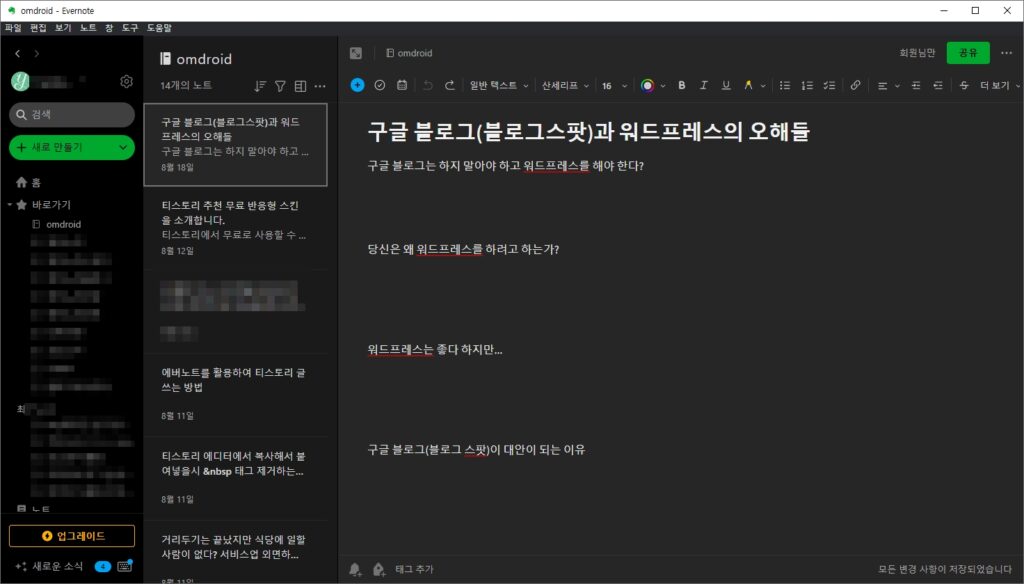This screenshot has width=1024, height=584.
Task: Insert a bulleted list
Action: point(785,85)
